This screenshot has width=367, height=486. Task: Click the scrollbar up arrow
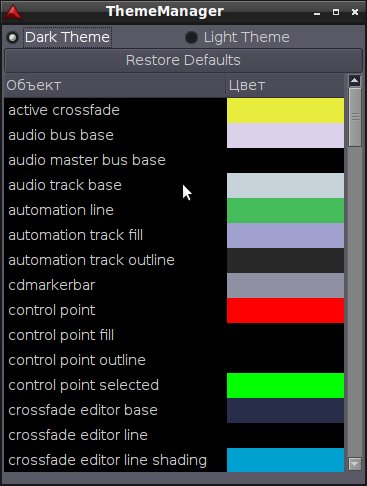355,81
